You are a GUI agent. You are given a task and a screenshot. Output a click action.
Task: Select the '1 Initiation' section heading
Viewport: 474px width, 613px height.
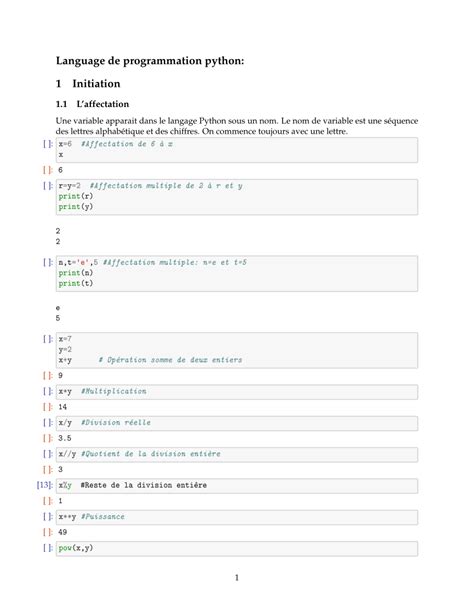coord(88,84)
